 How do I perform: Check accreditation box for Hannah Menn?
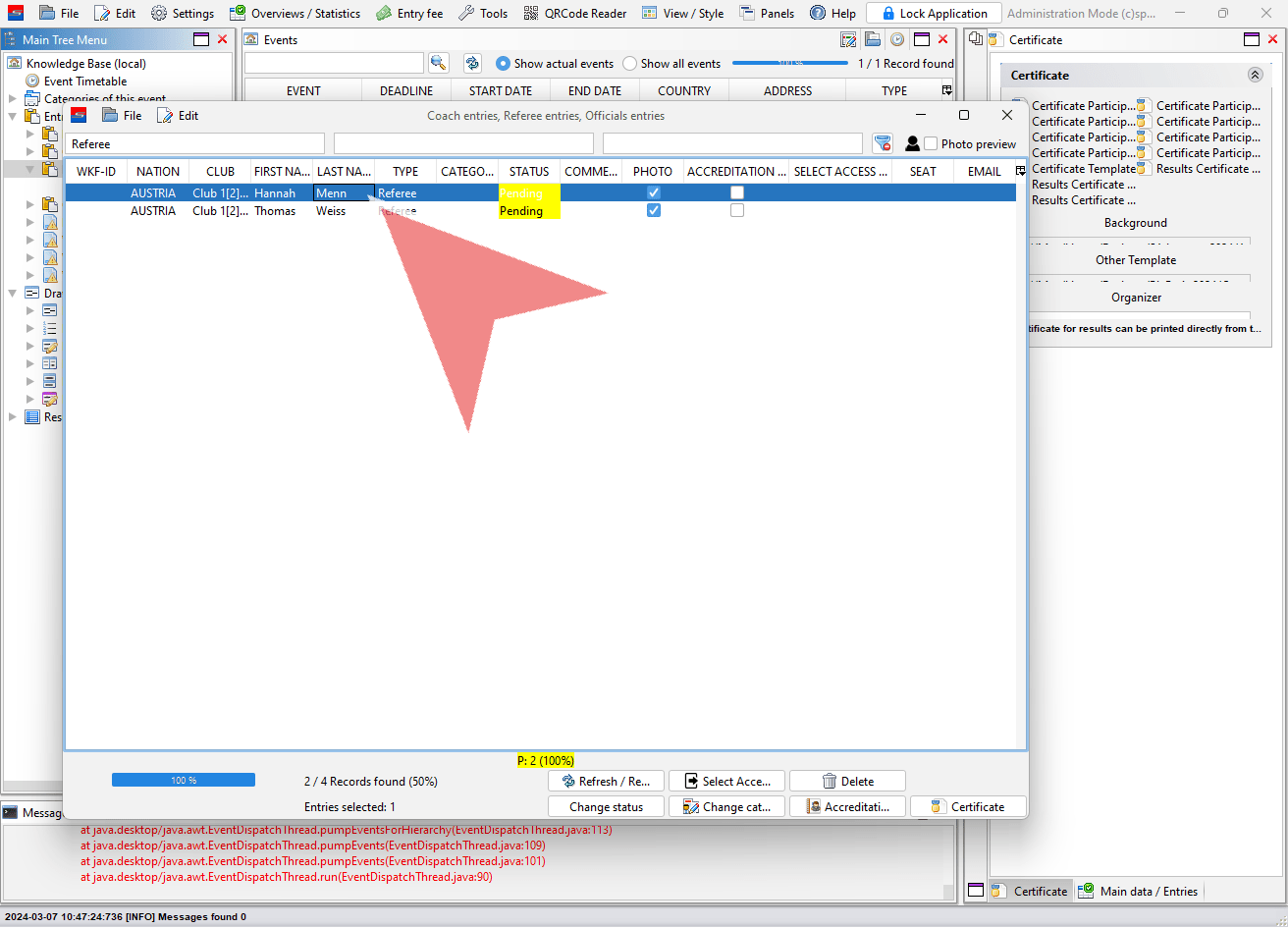(x=737, y=192)
